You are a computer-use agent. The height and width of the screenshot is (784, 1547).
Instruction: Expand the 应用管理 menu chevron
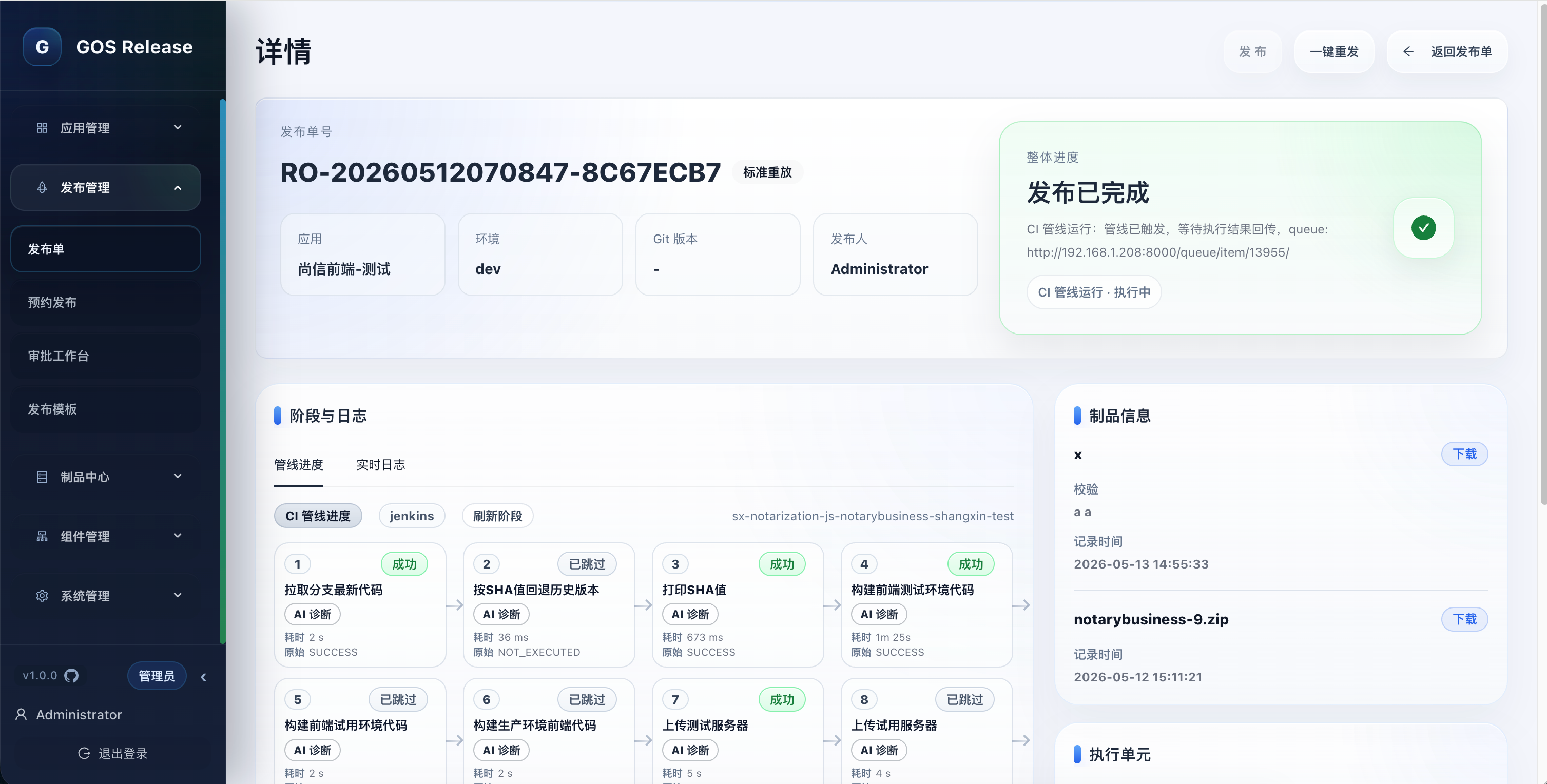(178, 127)
